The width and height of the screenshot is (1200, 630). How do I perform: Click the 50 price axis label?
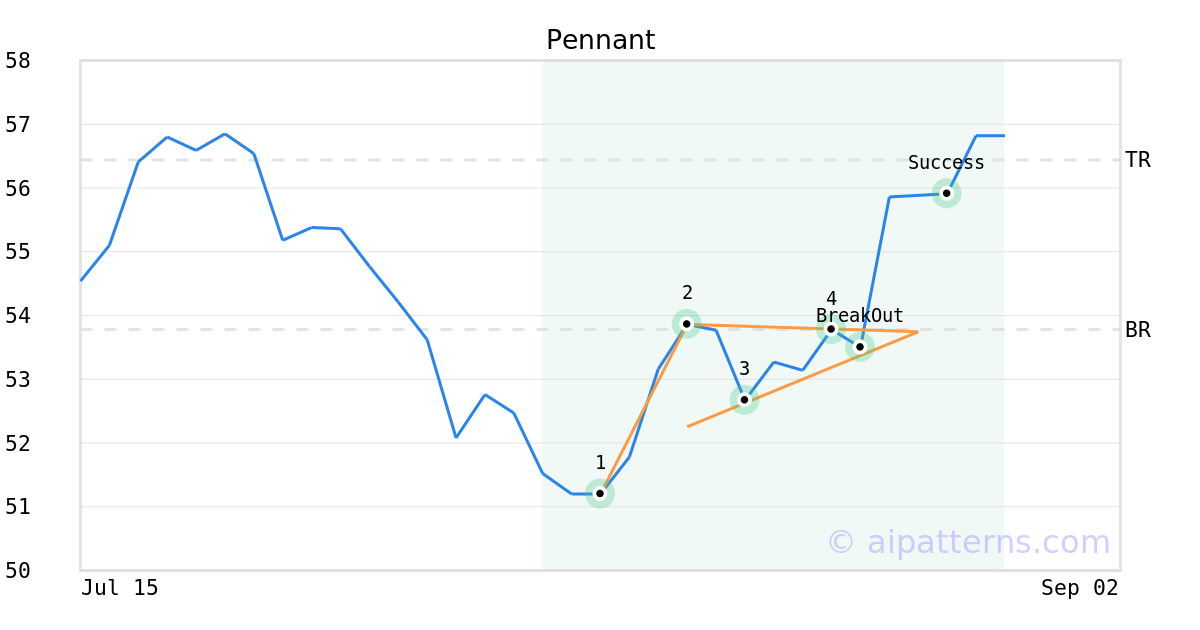[x=18, y=571]
